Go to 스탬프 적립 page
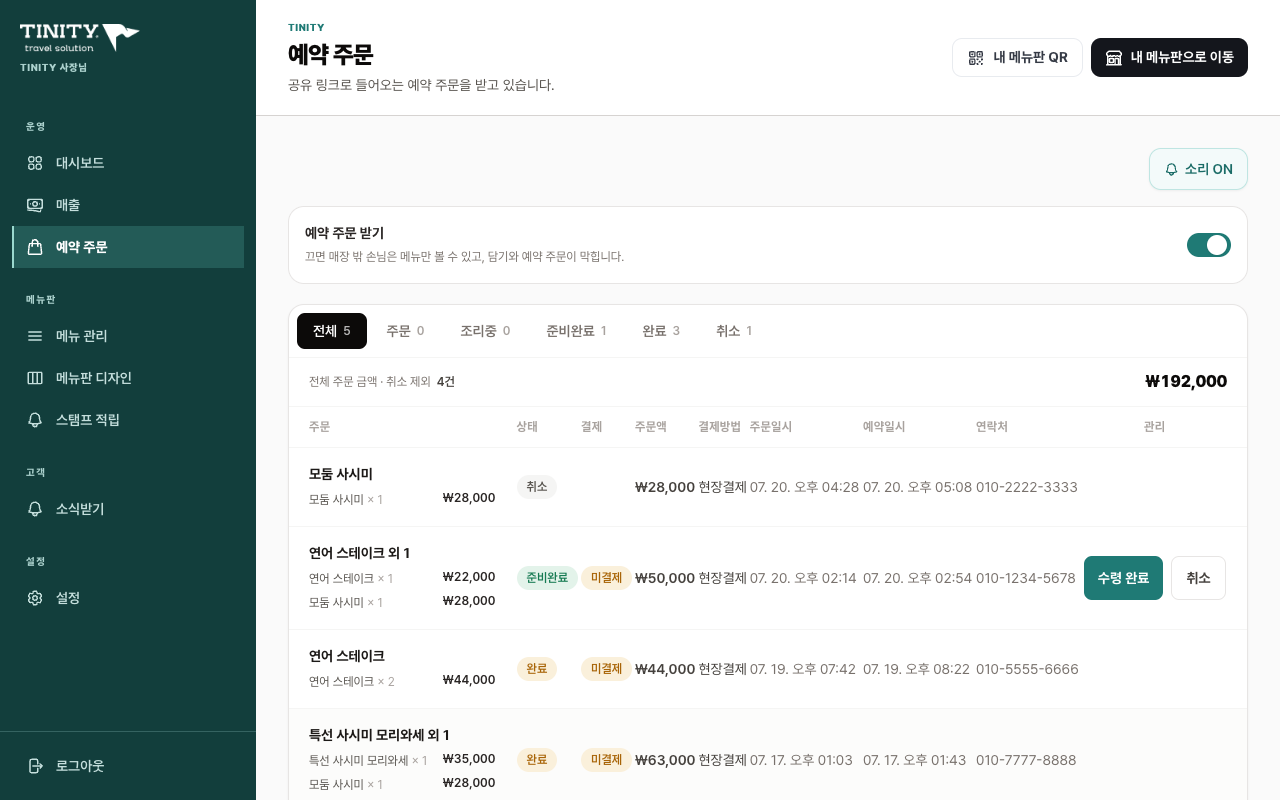The height and width of the screenshot is (800, 1280). pos(128,420)
